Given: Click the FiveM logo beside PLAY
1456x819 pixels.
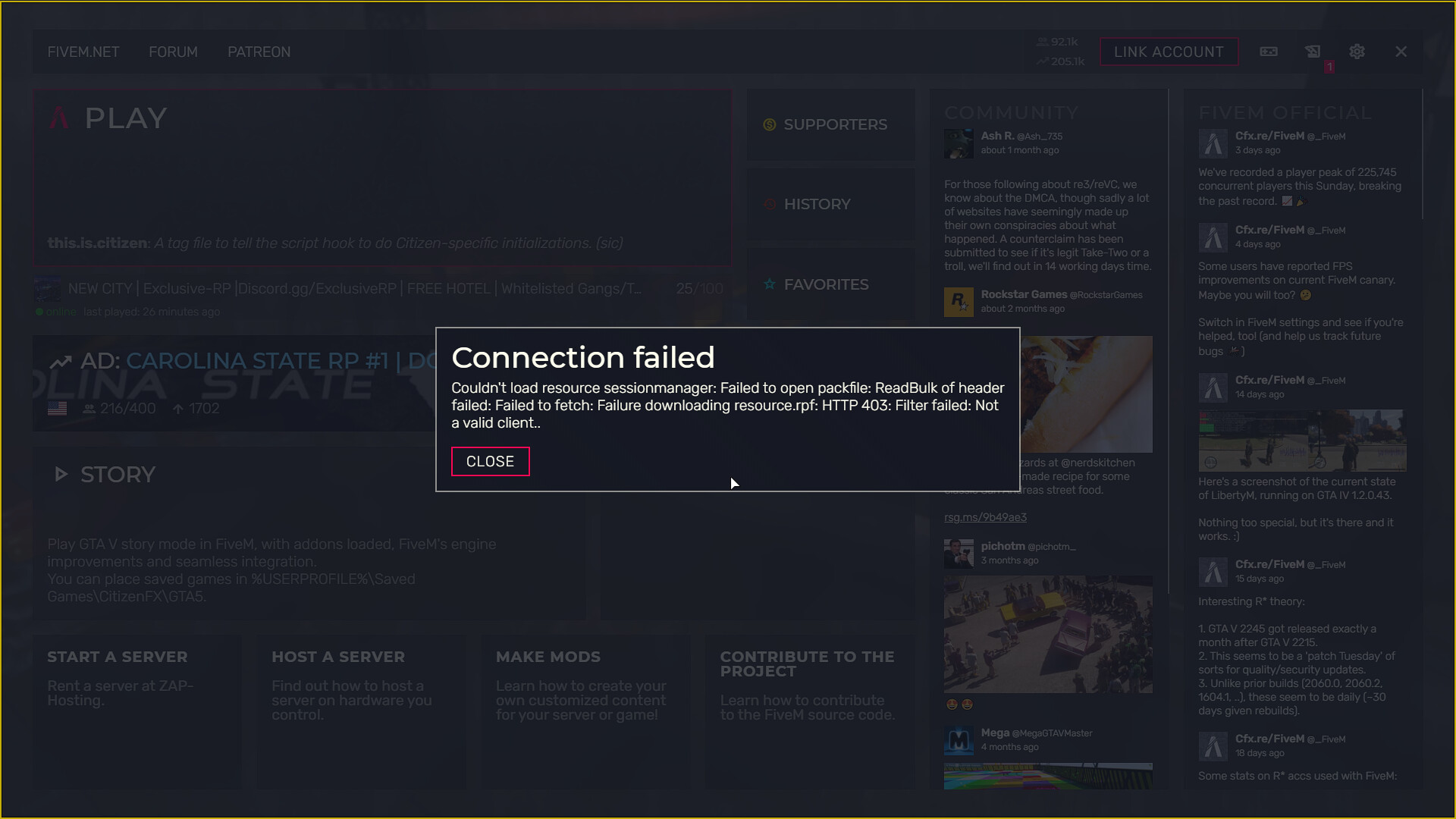Looking at the screenshot, I should (59, 118).
